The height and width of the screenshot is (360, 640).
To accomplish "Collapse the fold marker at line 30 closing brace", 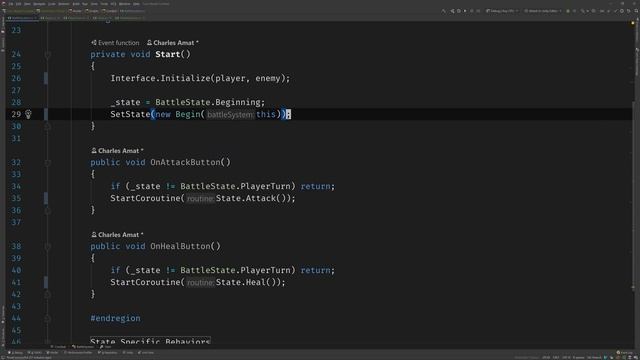I will click(48, 126).
